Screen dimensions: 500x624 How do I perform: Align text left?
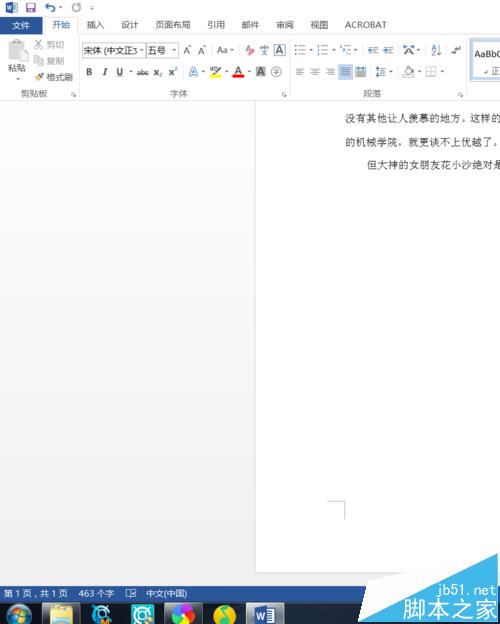[300, 72]
